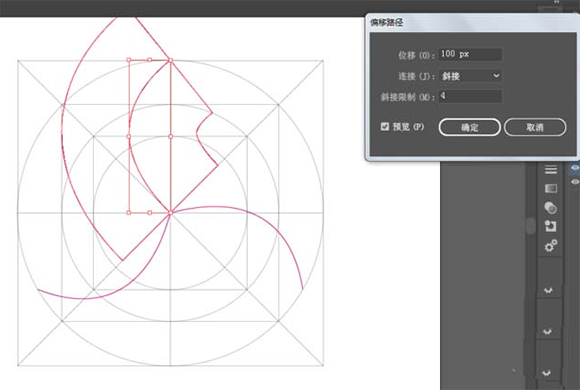580x390 pixels.
Task: Click the 斜接限制 (M) miter limit field
Action: (470, 96)
